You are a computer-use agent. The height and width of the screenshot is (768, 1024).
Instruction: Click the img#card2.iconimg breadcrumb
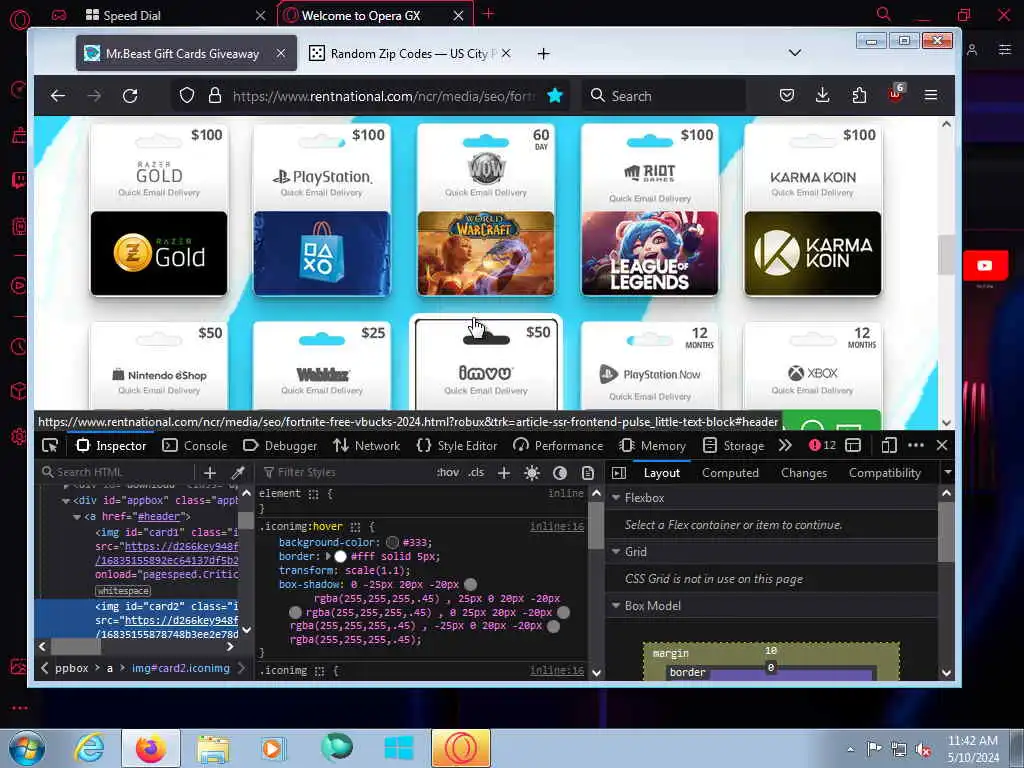[x=181, y=668]
